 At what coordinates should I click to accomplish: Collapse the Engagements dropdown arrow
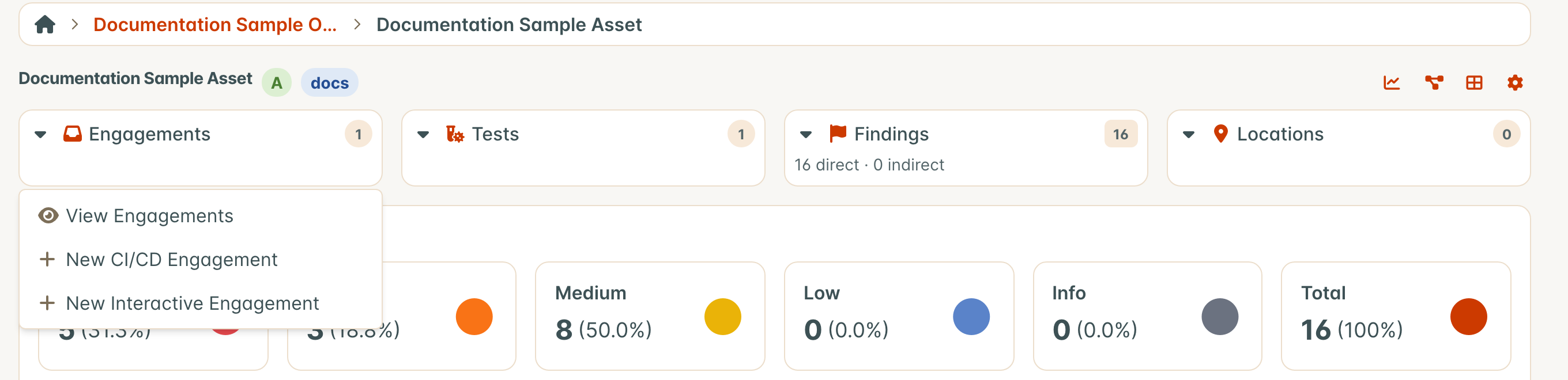click(x=41, y=134)
